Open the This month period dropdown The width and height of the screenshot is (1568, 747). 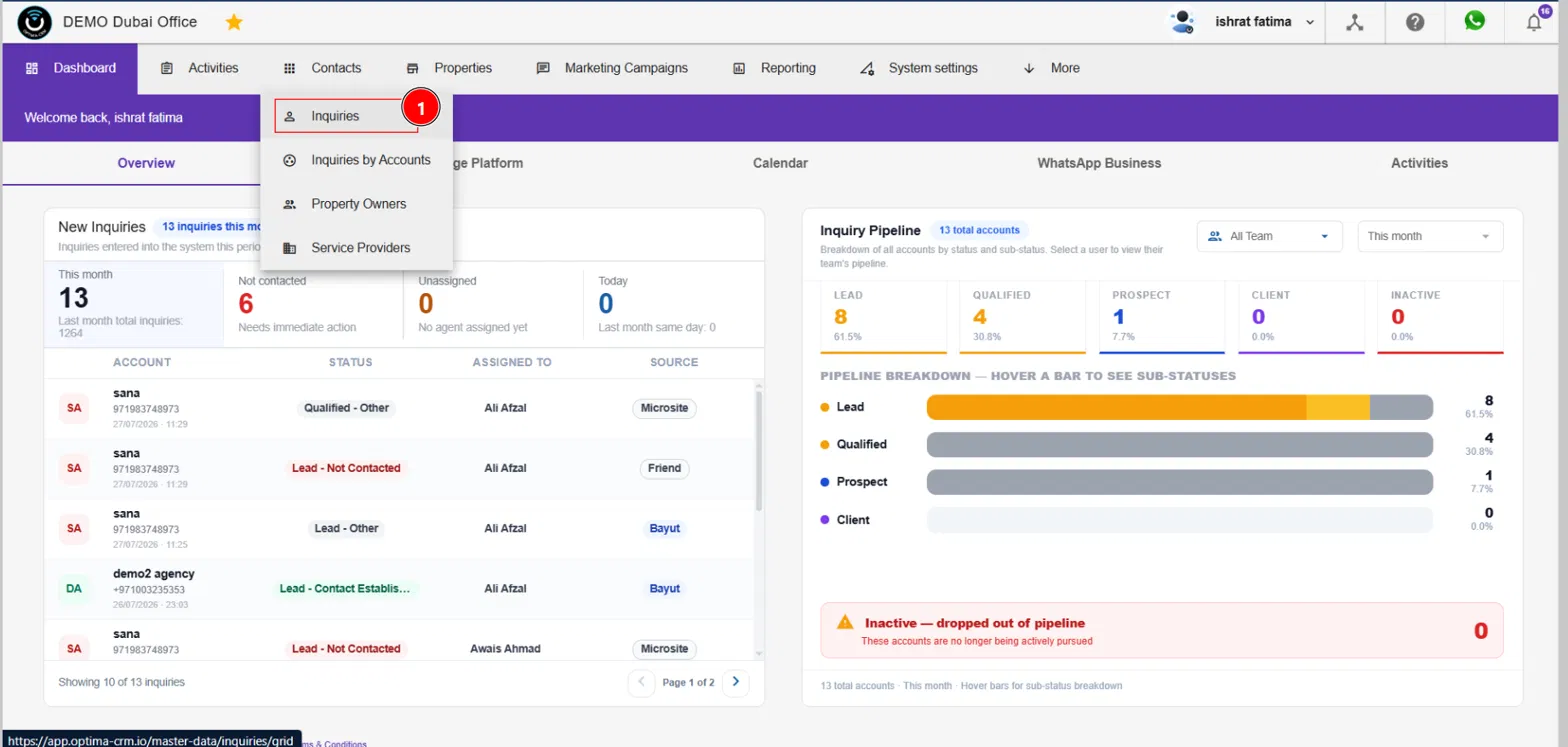pos(1430,236)
